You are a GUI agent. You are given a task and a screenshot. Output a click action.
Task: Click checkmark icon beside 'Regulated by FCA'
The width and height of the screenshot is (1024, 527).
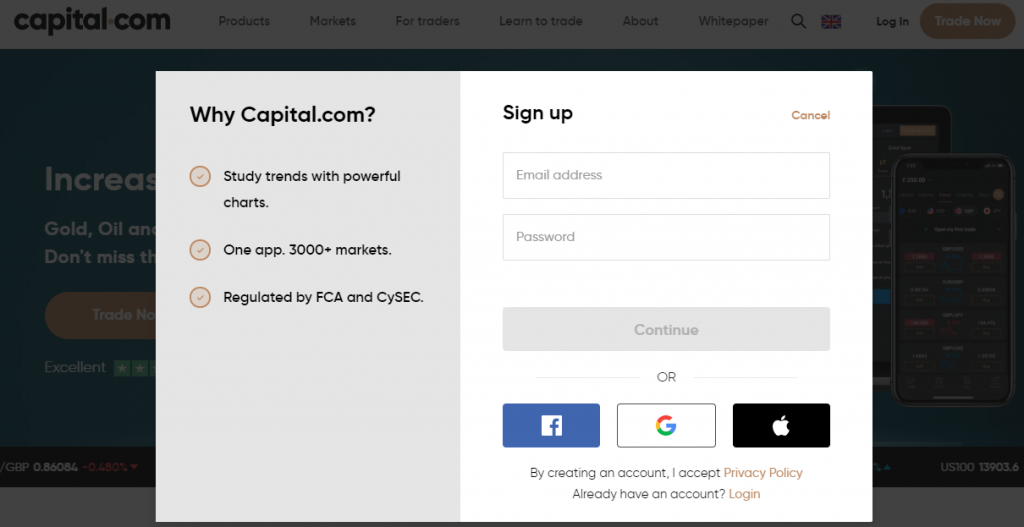pos(200,297)
